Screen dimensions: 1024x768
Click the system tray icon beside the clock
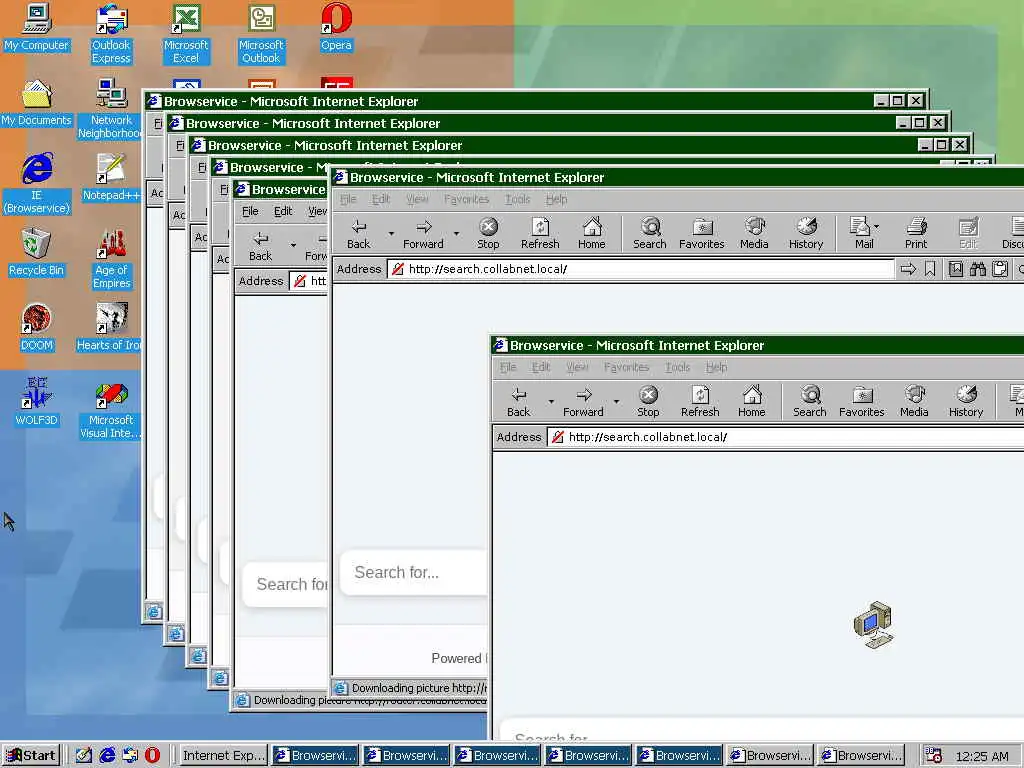click(934, 756)
